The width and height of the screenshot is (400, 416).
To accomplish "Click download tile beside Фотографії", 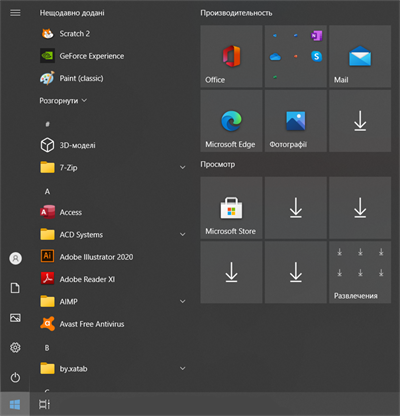I will point(360,121).
